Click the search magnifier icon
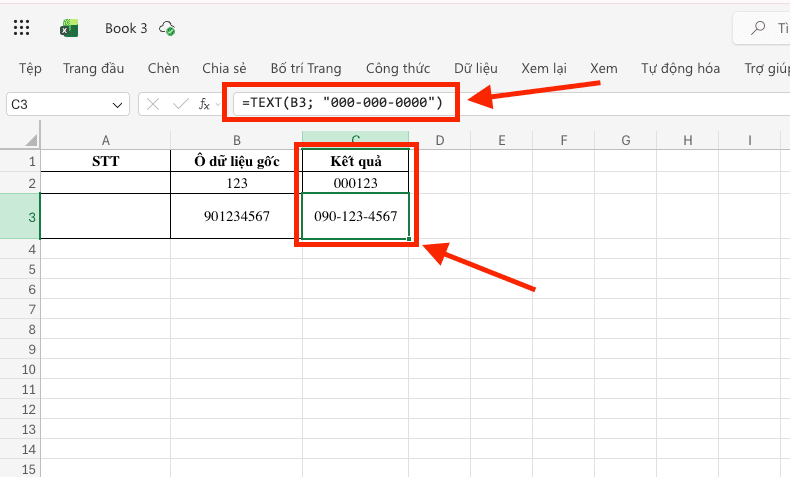790x477 pixels. click(x=758, y=28)
